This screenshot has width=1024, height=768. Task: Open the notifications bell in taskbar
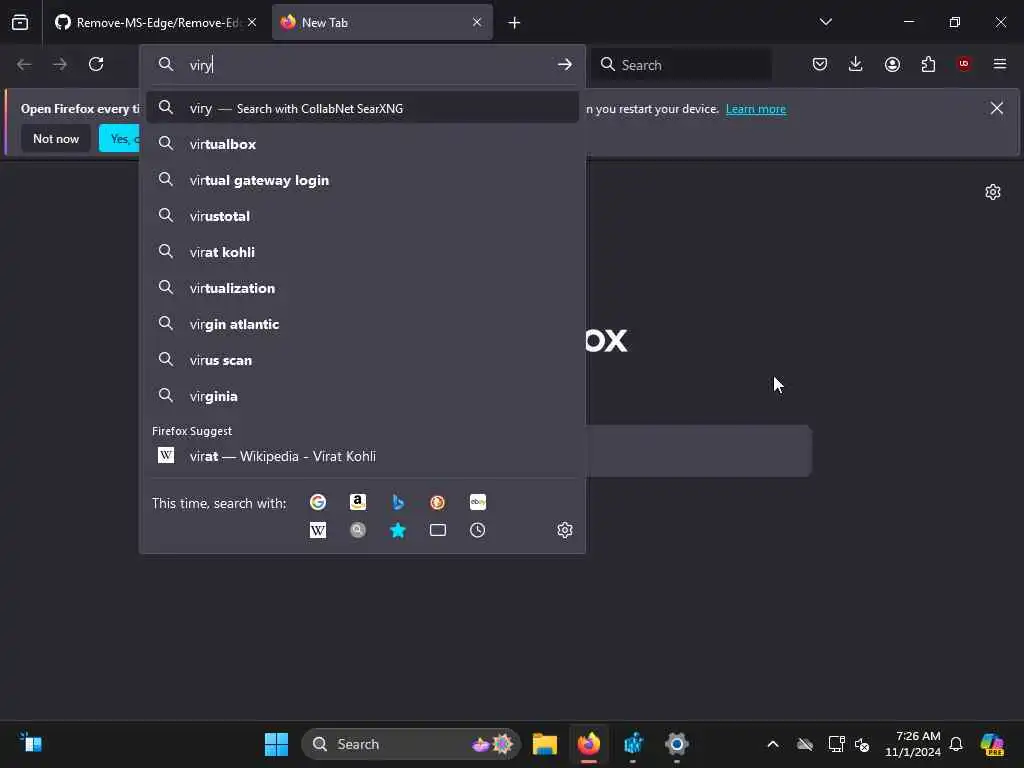tap(956, 744)
